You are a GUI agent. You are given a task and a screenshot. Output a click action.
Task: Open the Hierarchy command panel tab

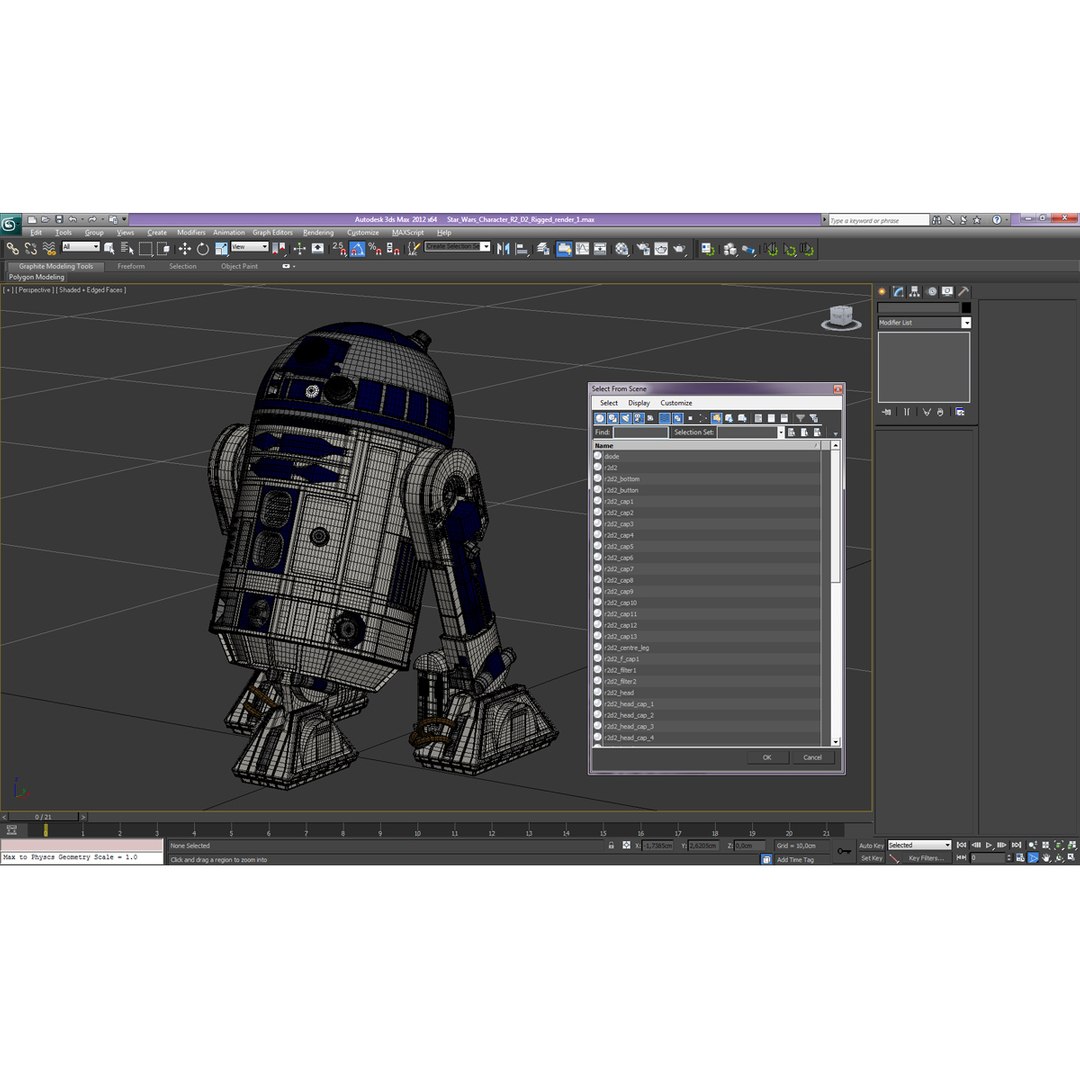point(915,291)
